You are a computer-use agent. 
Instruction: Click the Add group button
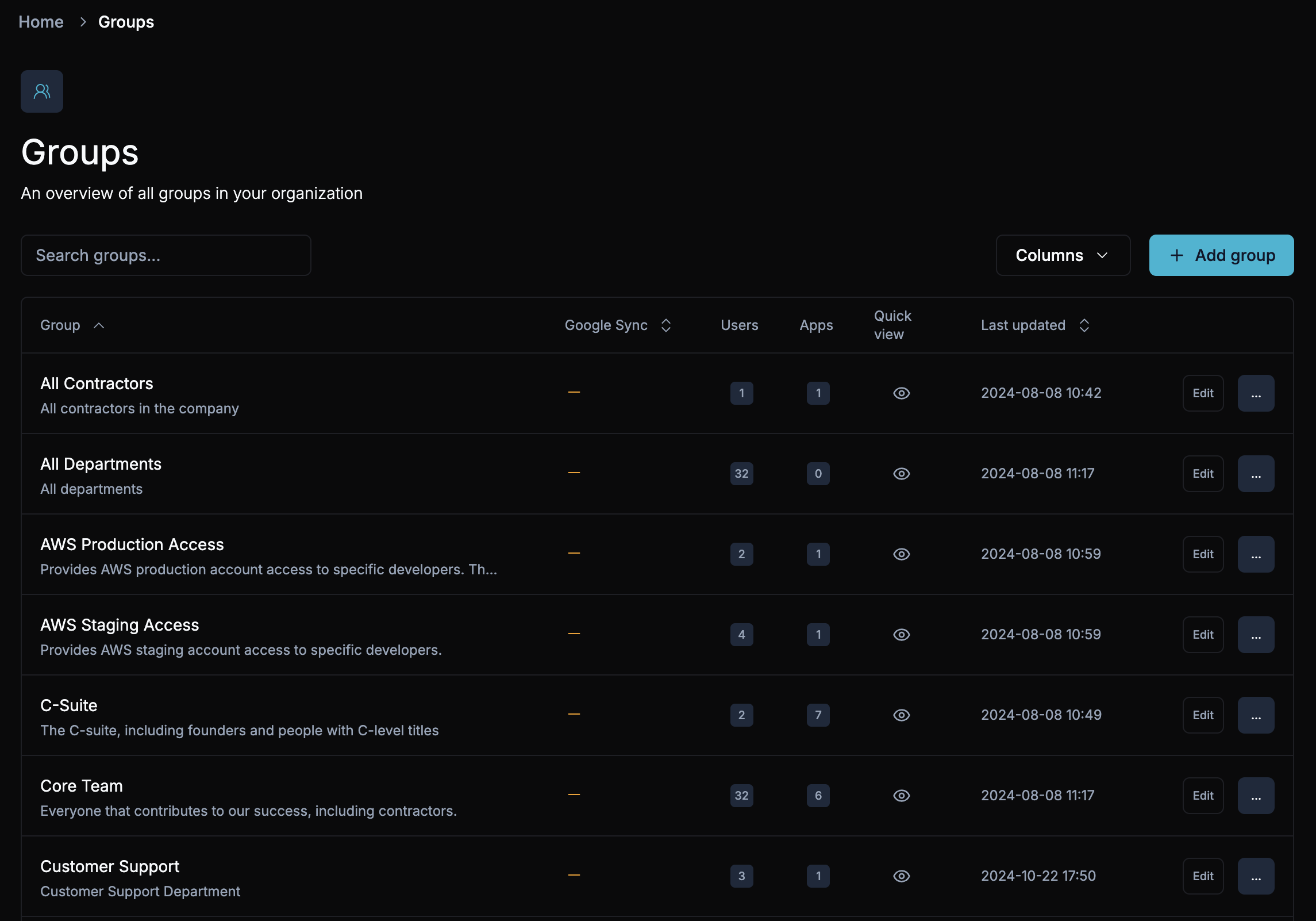[1221, 255]
